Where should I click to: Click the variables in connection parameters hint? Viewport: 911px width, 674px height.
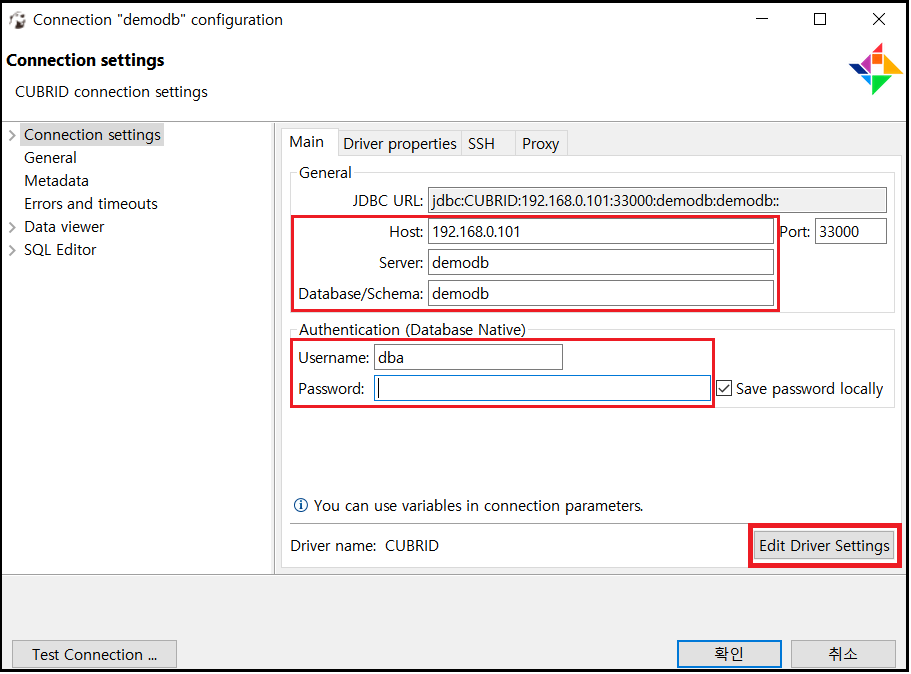[x=478, y=506]
